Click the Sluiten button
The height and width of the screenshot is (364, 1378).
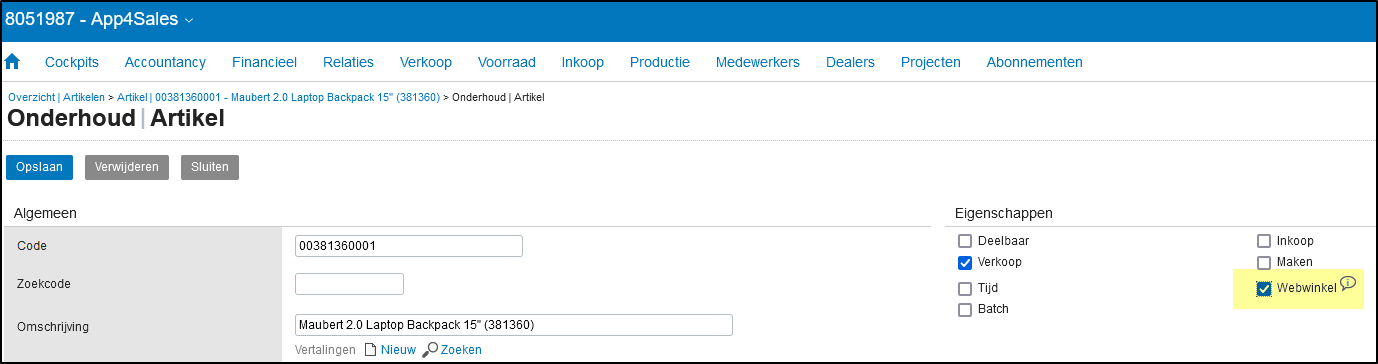210,167
